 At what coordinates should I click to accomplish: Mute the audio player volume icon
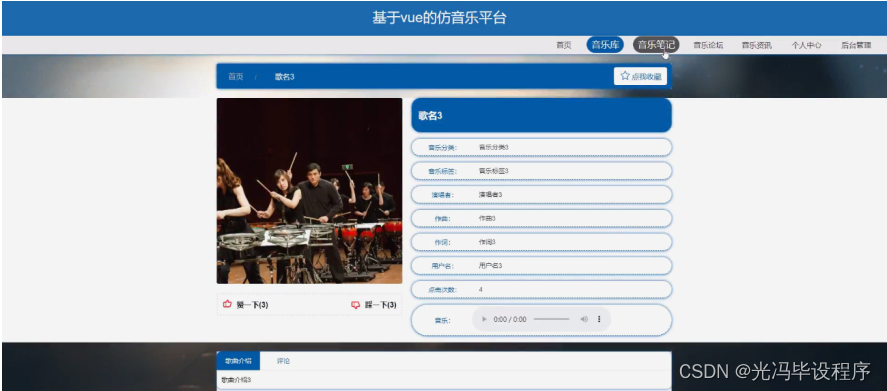584,319
